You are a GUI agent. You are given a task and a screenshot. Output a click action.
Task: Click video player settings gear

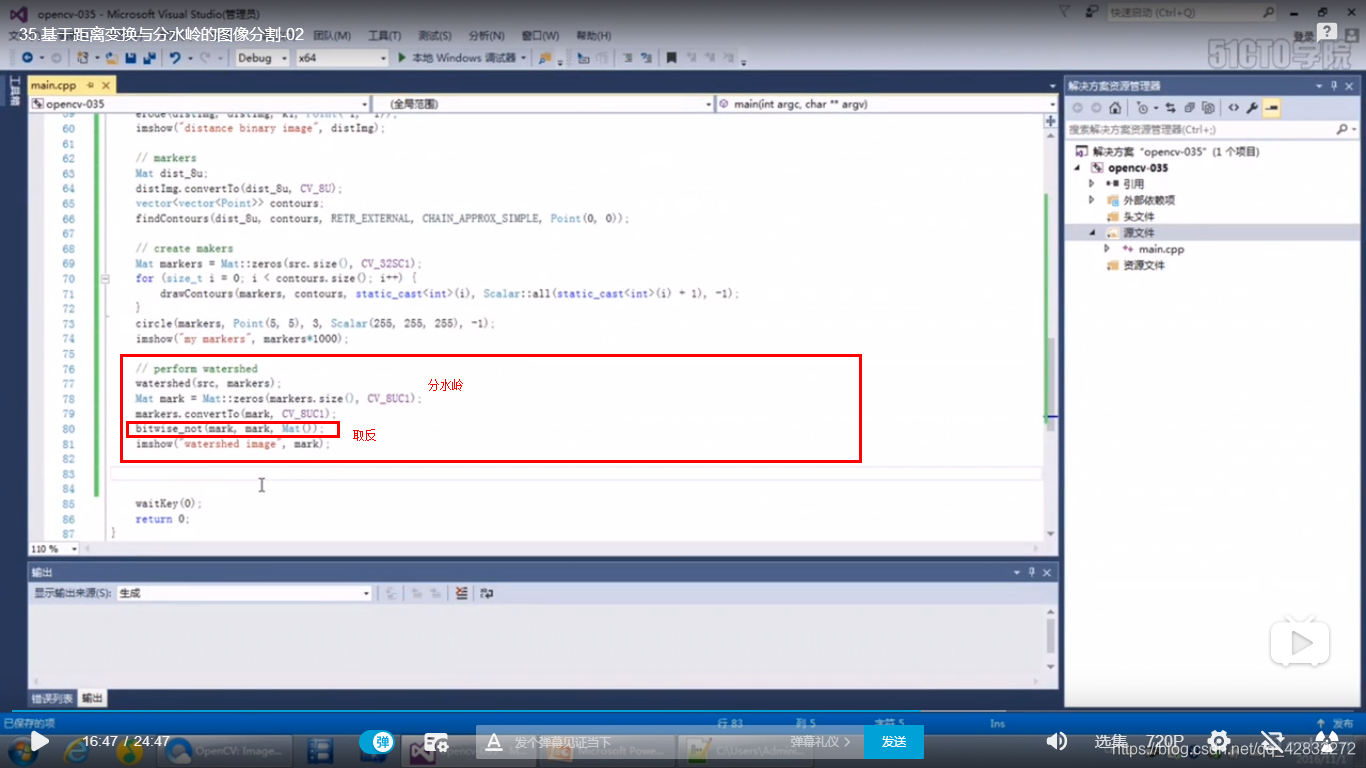tap(1218, 741)
